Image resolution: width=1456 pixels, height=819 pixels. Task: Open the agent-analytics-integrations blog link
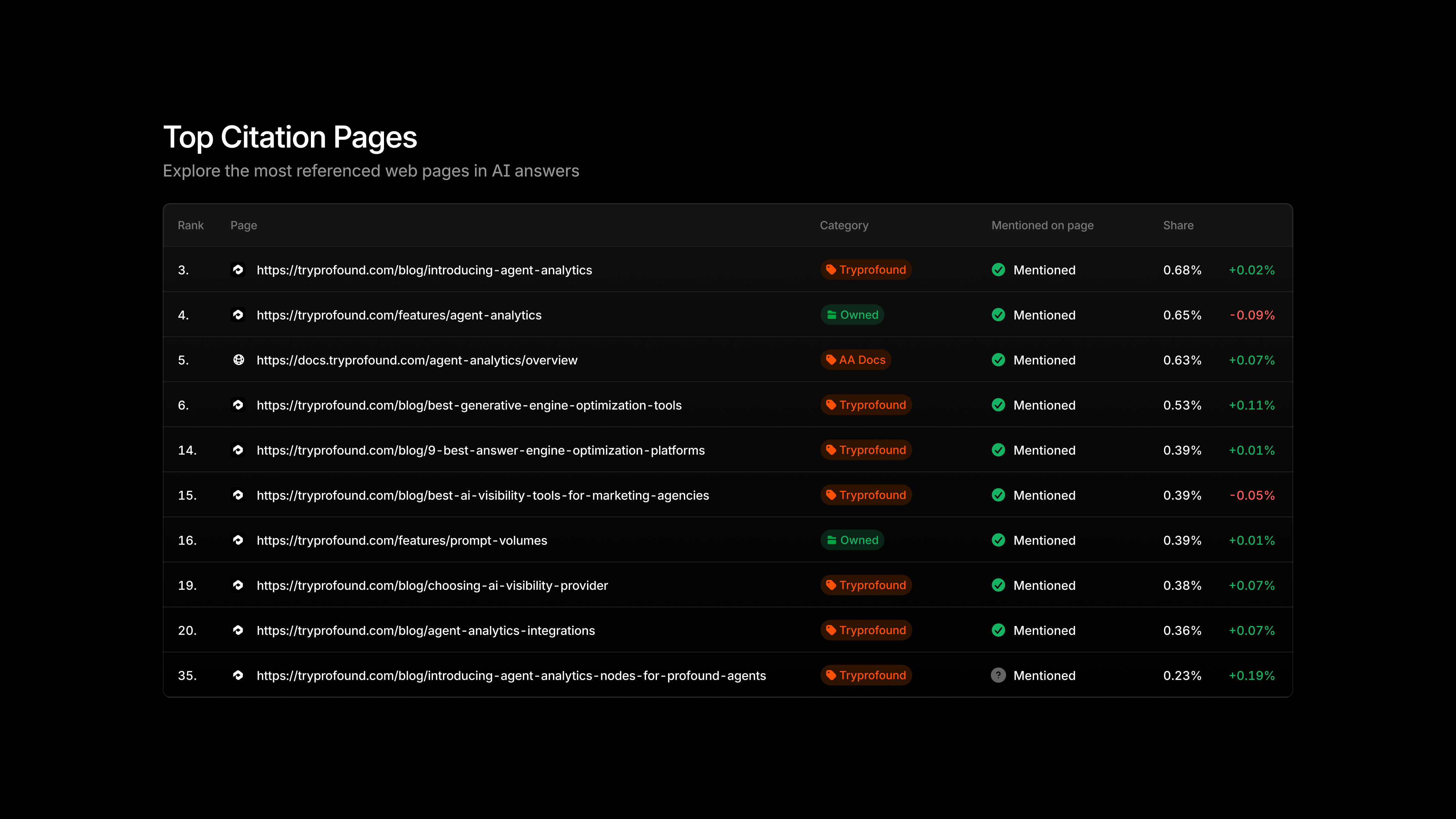(426, 631)
